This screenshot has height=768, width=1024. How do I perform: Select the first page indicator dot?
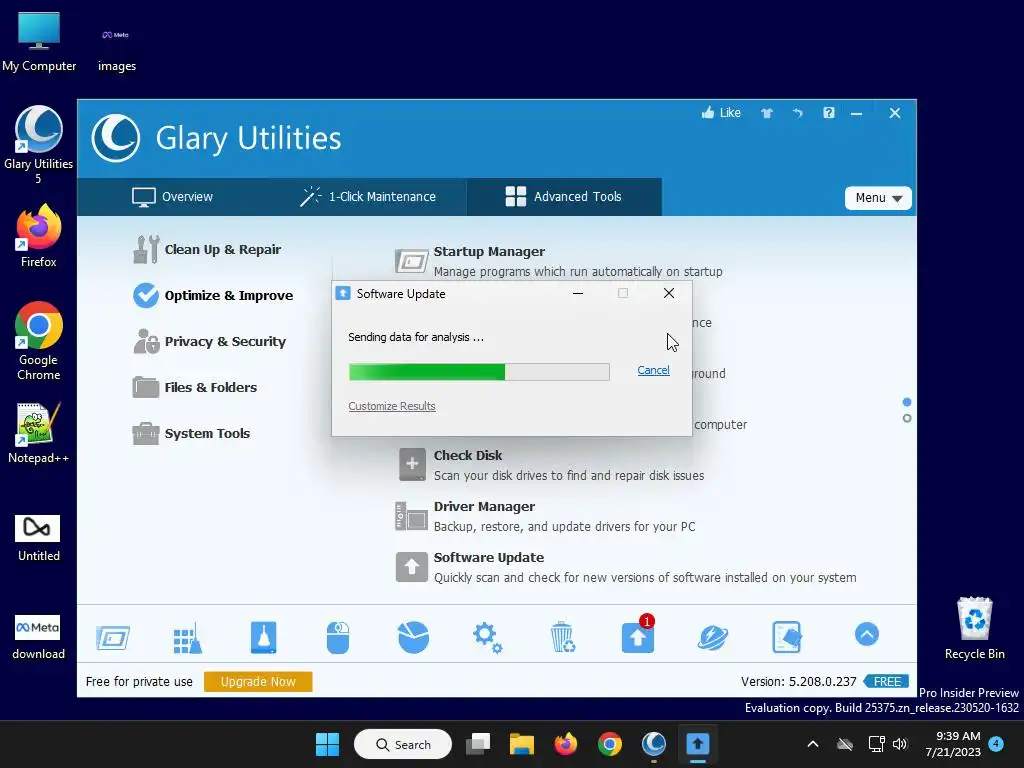(907, 402)
